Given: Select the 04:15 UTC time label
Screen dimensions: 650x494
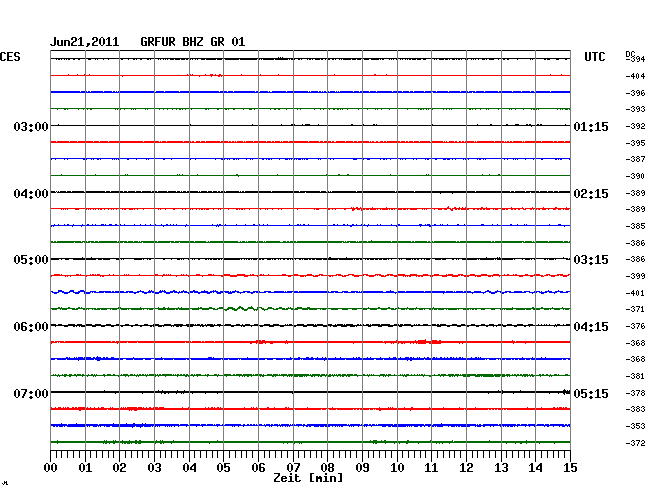Looking at the screenshot, I should coord(591,327).
